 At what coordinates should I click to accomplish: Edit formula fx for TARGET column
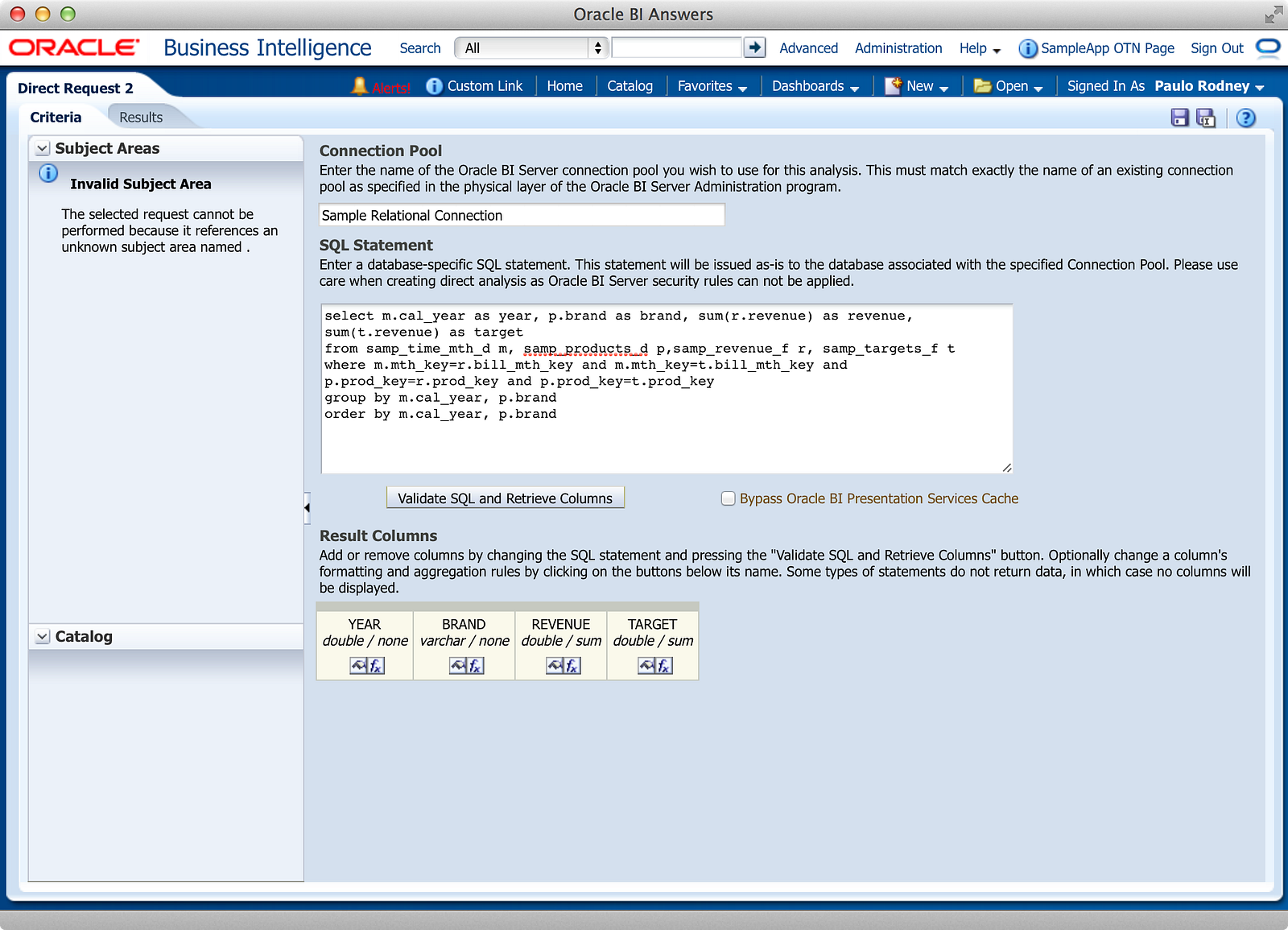coord(664,666)
